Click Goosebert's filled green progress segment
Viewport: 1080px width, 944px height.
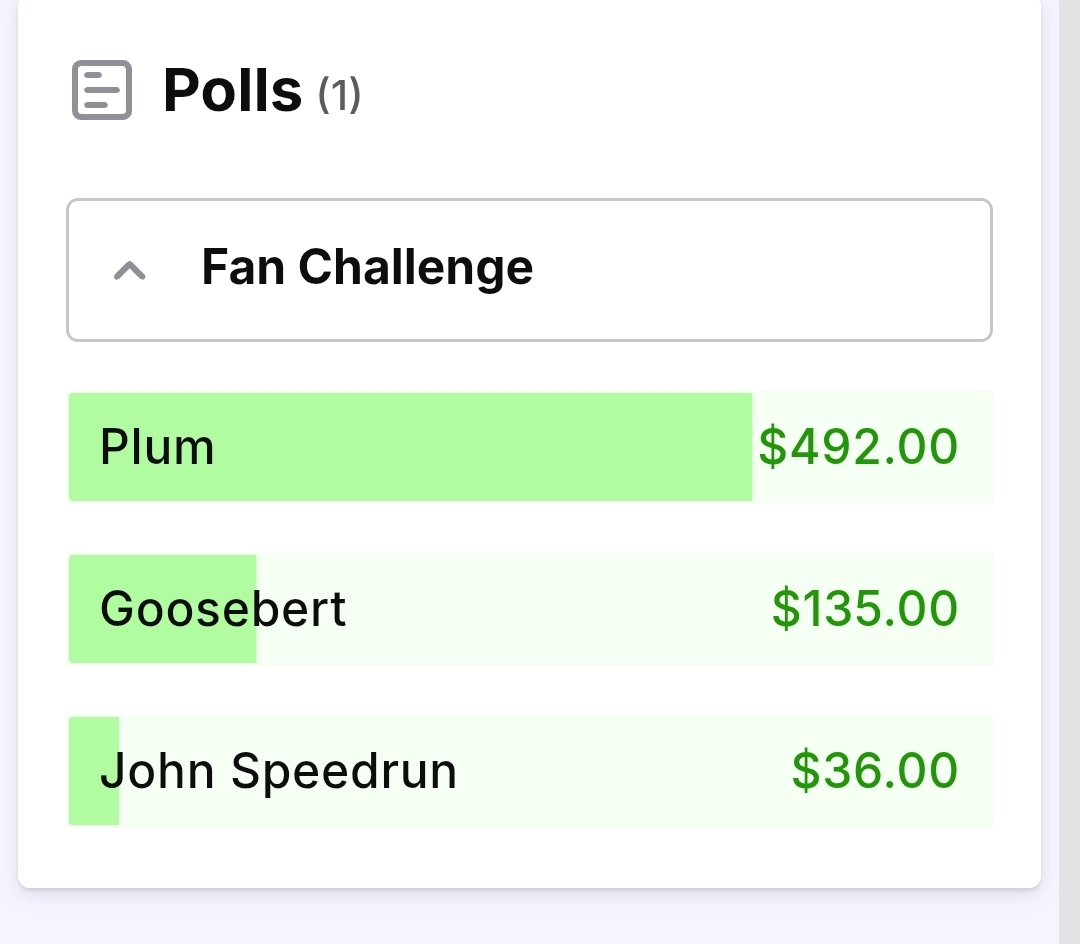click(x=163, y=609)
